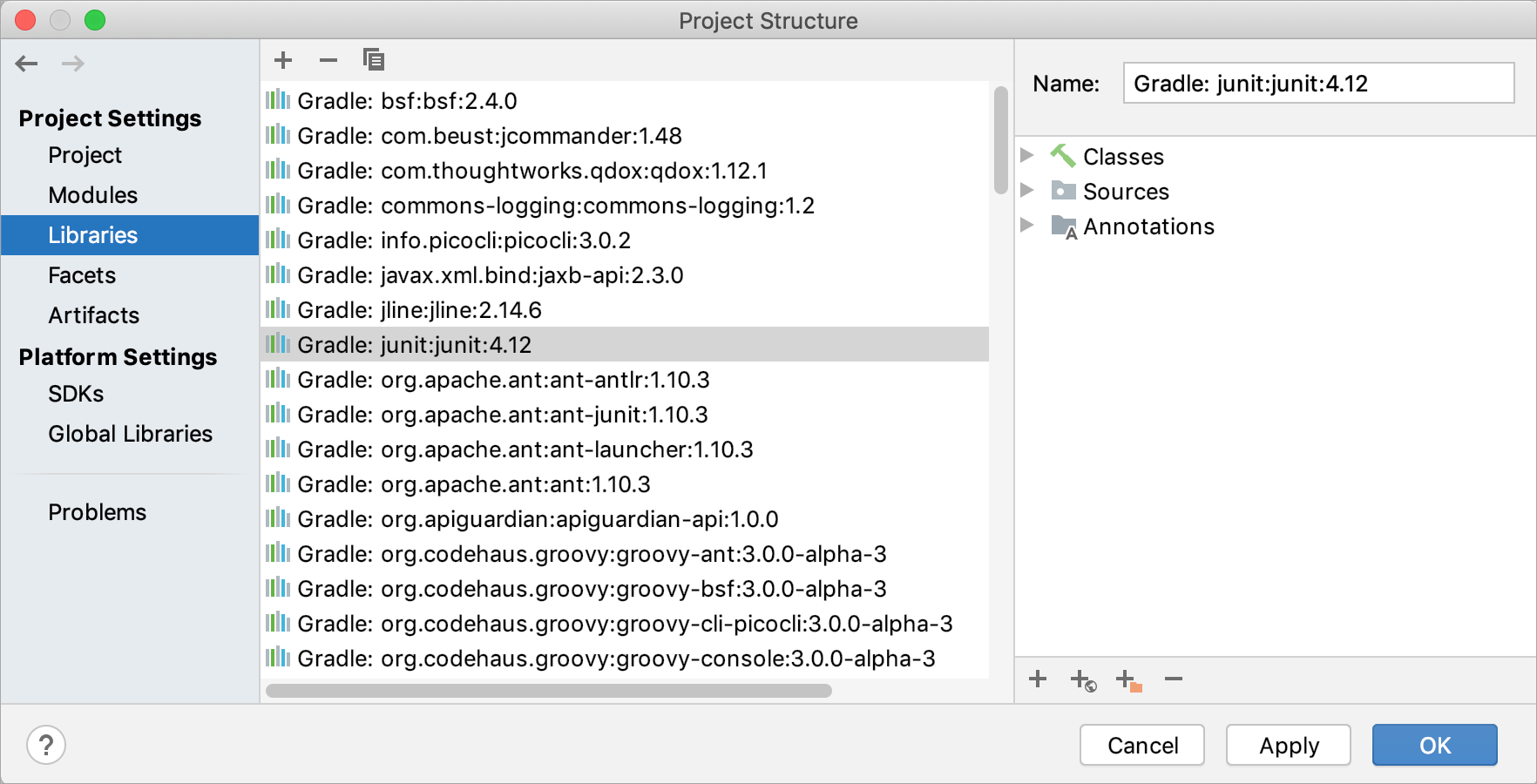Switch to Global Libraries section

(x=131, y=433)
